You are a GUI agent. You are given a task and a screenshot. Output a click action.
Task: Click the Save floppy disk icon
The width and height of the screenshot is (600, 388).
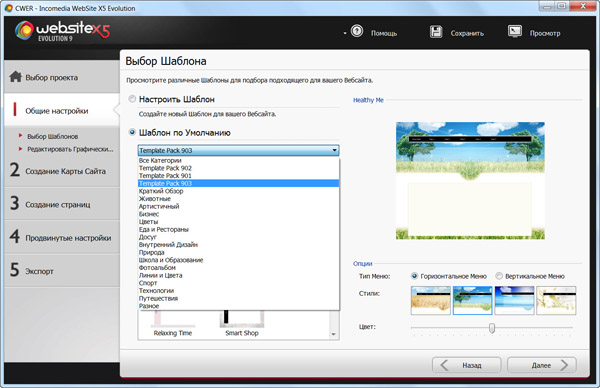[436, 31]
